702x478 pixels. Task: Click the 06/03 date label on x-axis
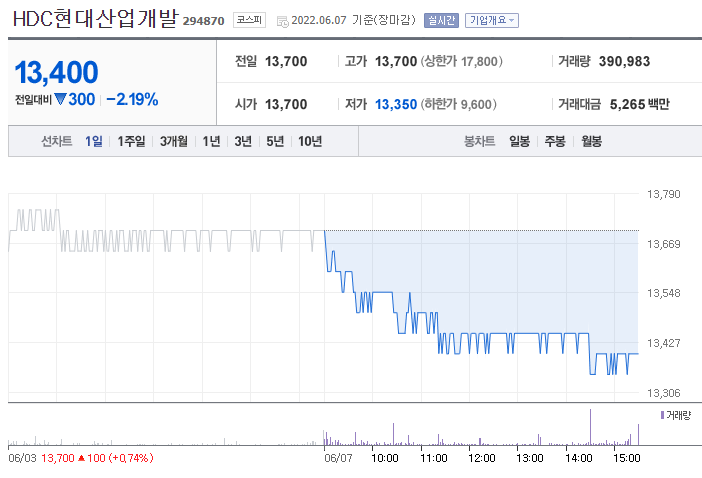coord(22,458)
